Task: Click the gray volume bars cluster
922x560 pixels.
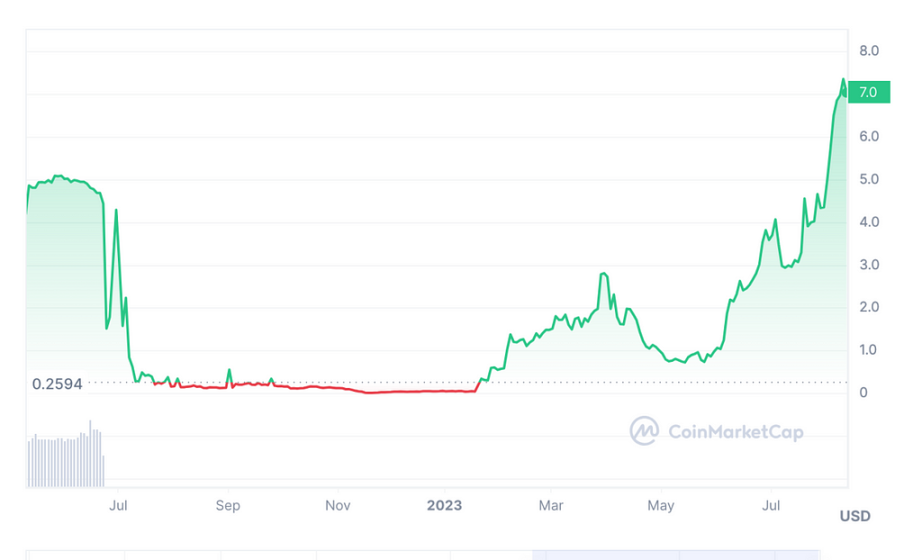Action: point(66,460)
